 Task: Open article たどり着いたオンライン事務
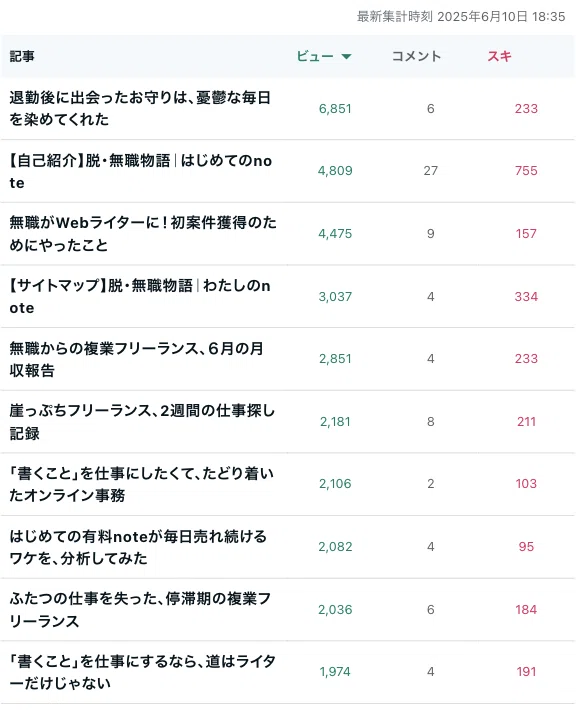coord(141,484)
